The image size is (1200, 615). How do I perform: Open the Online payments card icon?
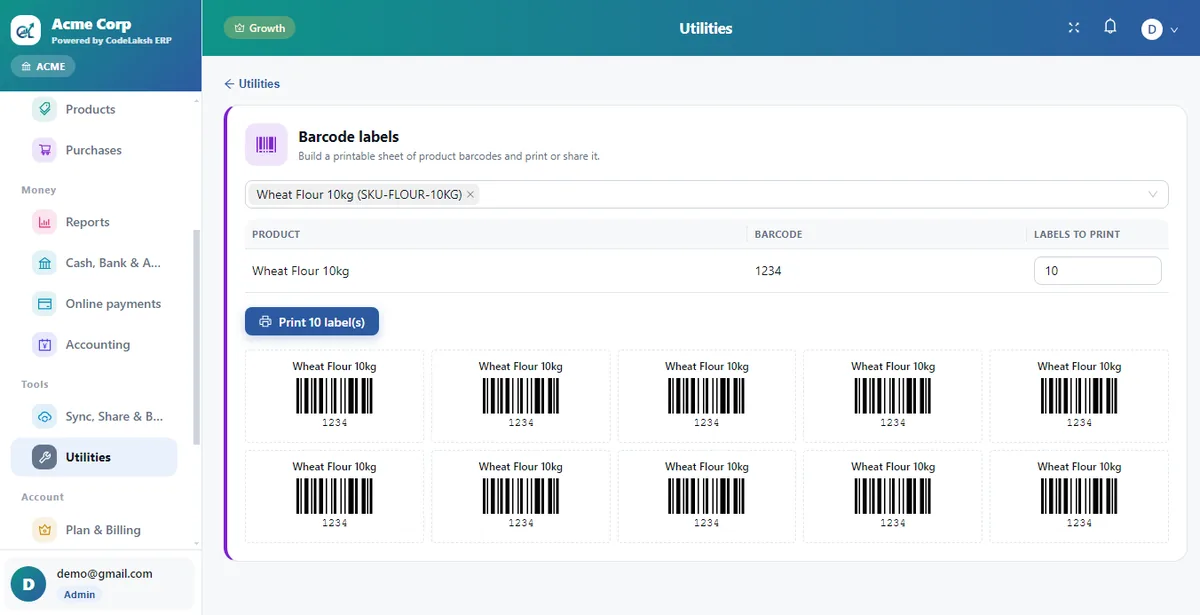(x=44, y=304)
